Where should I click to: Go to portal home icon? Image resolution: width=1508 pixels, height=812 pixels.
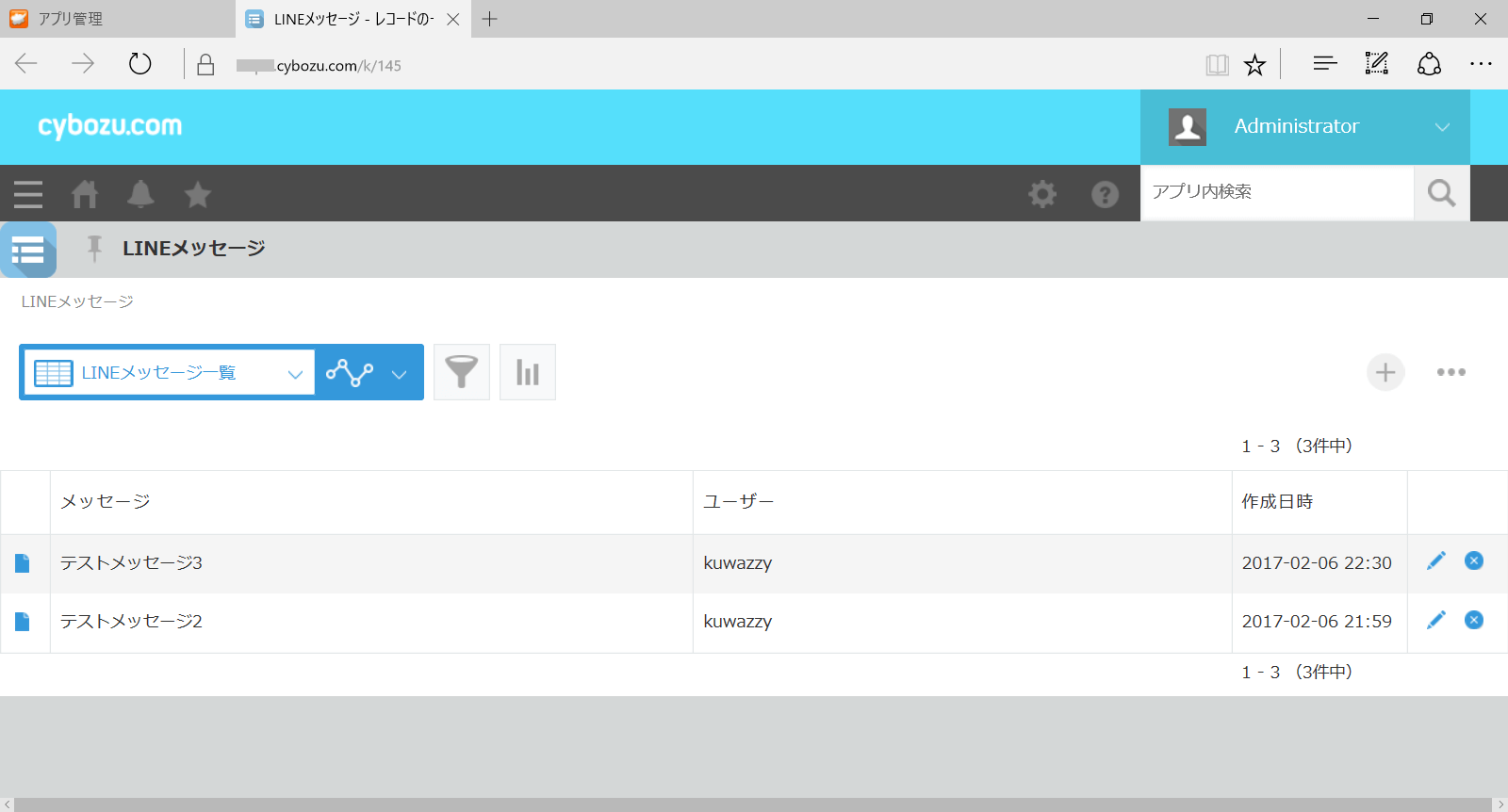tap(85, 194)
